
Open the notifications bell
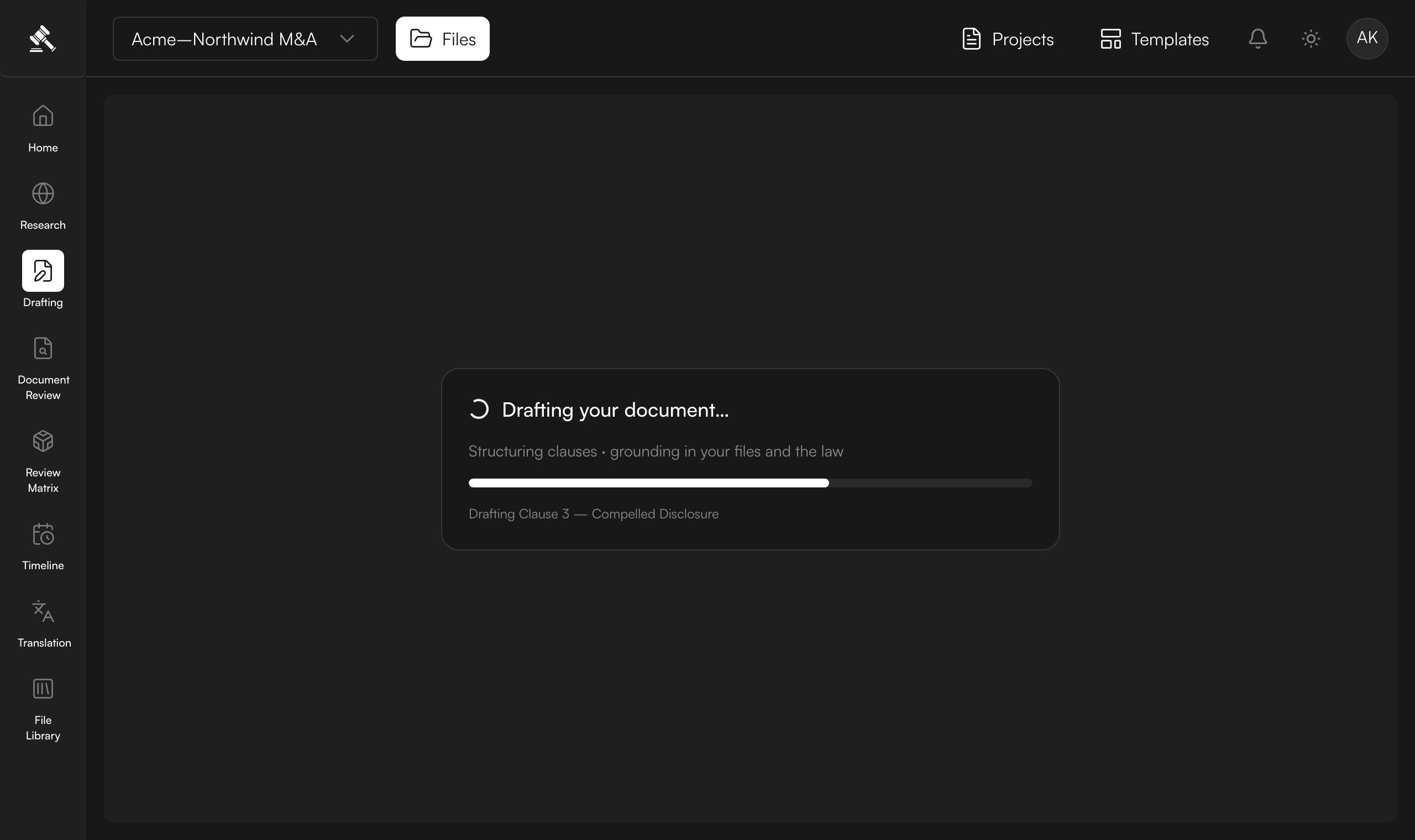pyautogui.click(x=1257, y=39)
